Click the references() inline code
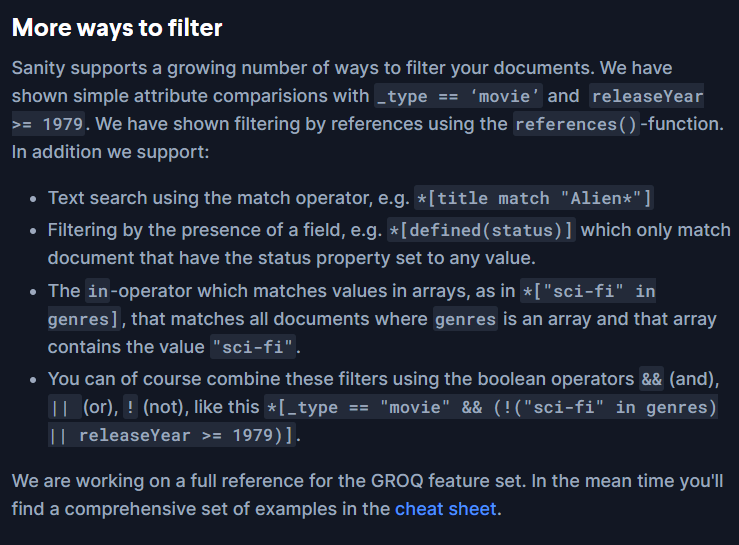This screenshot has height=545, width=739. [576, 124]
